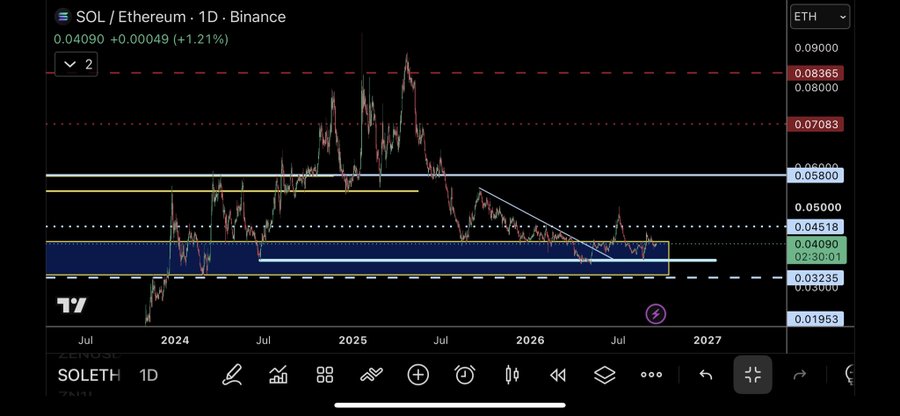Image resolution: width=900 pixels, height=416 pixels.
Task: Select the yellow horizontal line drawing
Action: pyautogui.click(x=232, y=191)
